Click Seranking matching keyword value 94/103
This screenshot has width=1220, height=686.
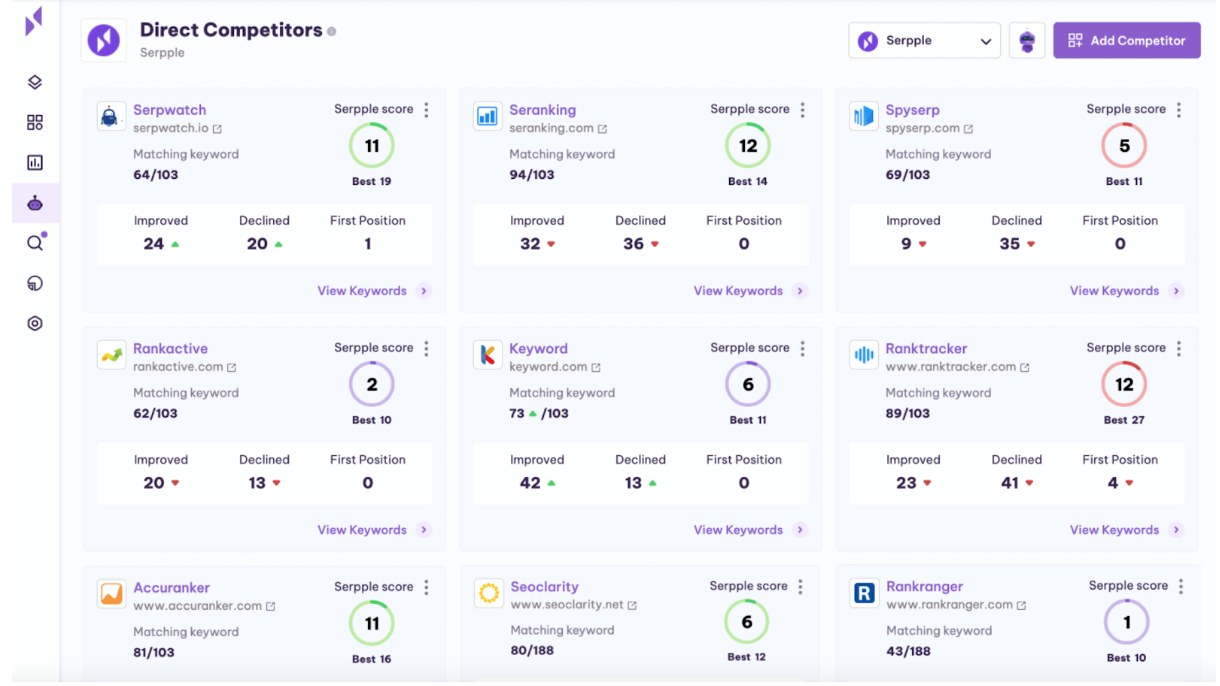532,175
